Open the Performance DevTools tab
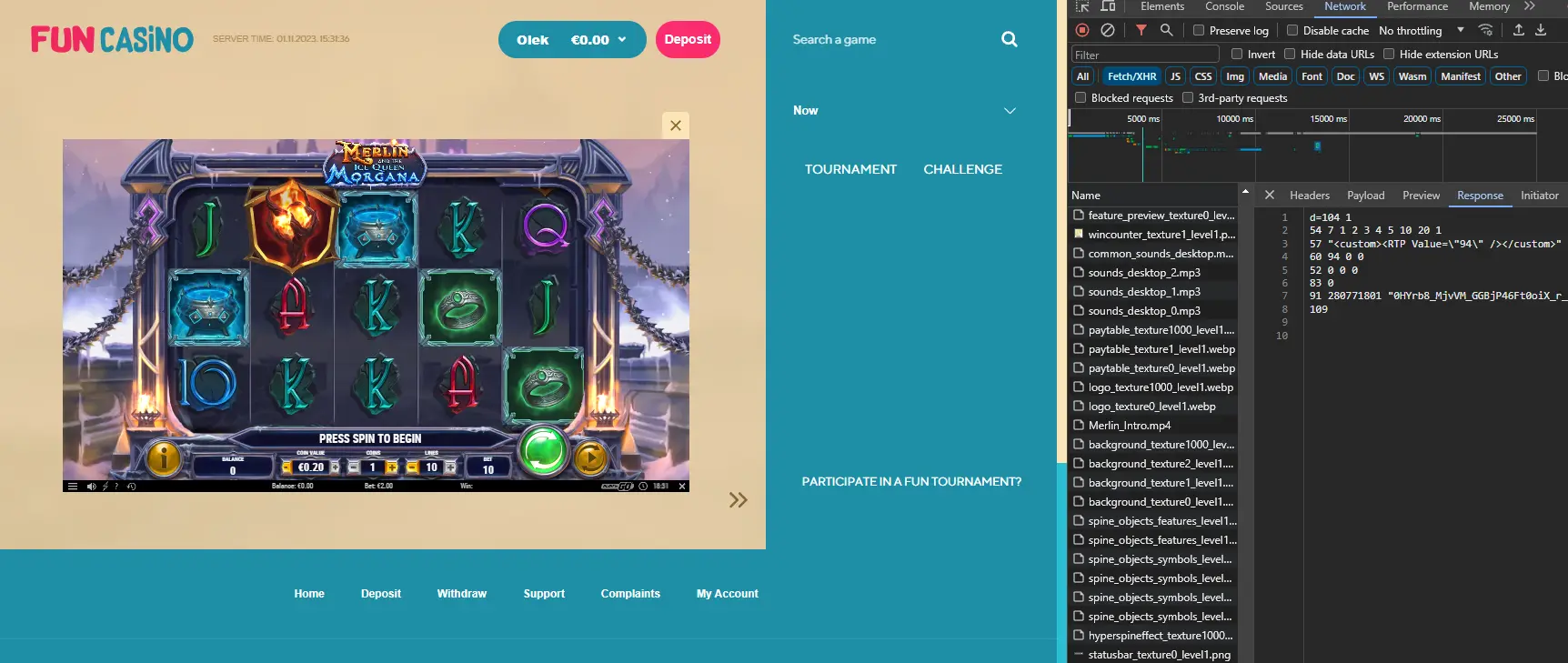 1417,6
